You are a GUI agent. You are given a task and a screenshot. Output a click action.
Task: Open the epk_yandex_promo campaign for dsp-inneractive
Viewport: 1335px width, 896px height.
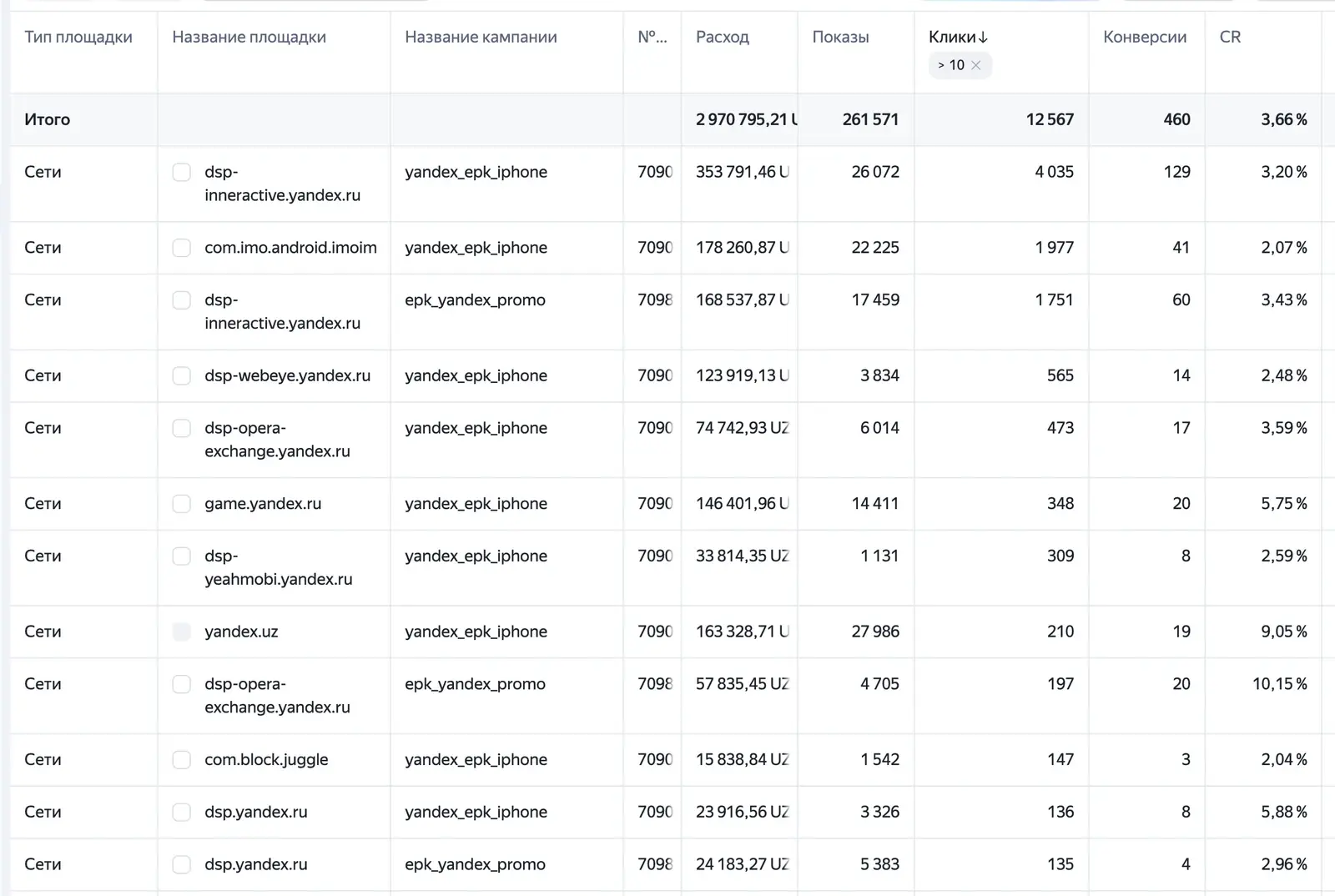[x=475, y=300]
